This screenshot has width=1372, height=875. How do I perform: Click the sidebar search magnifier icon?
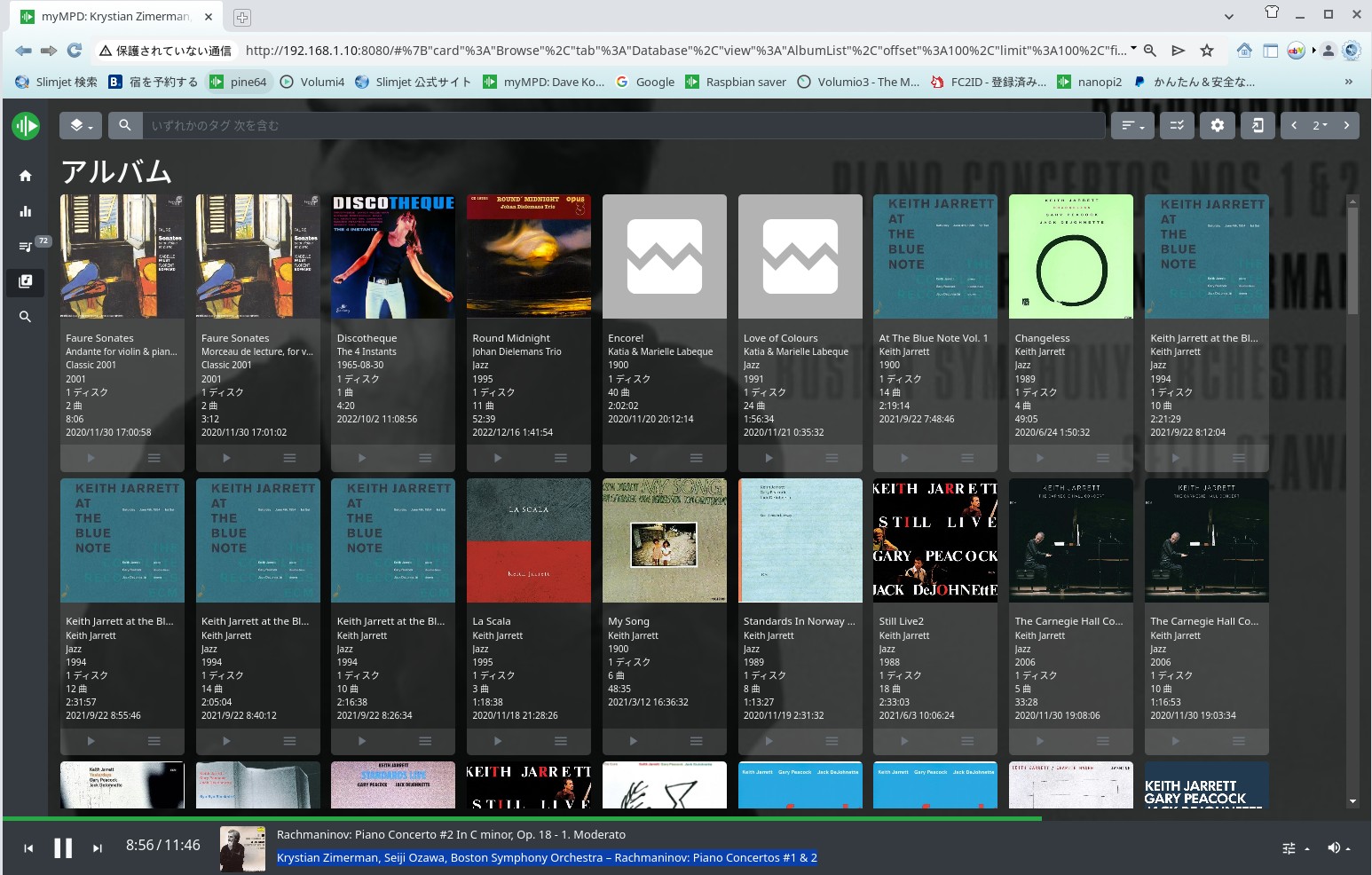point(25,317)
